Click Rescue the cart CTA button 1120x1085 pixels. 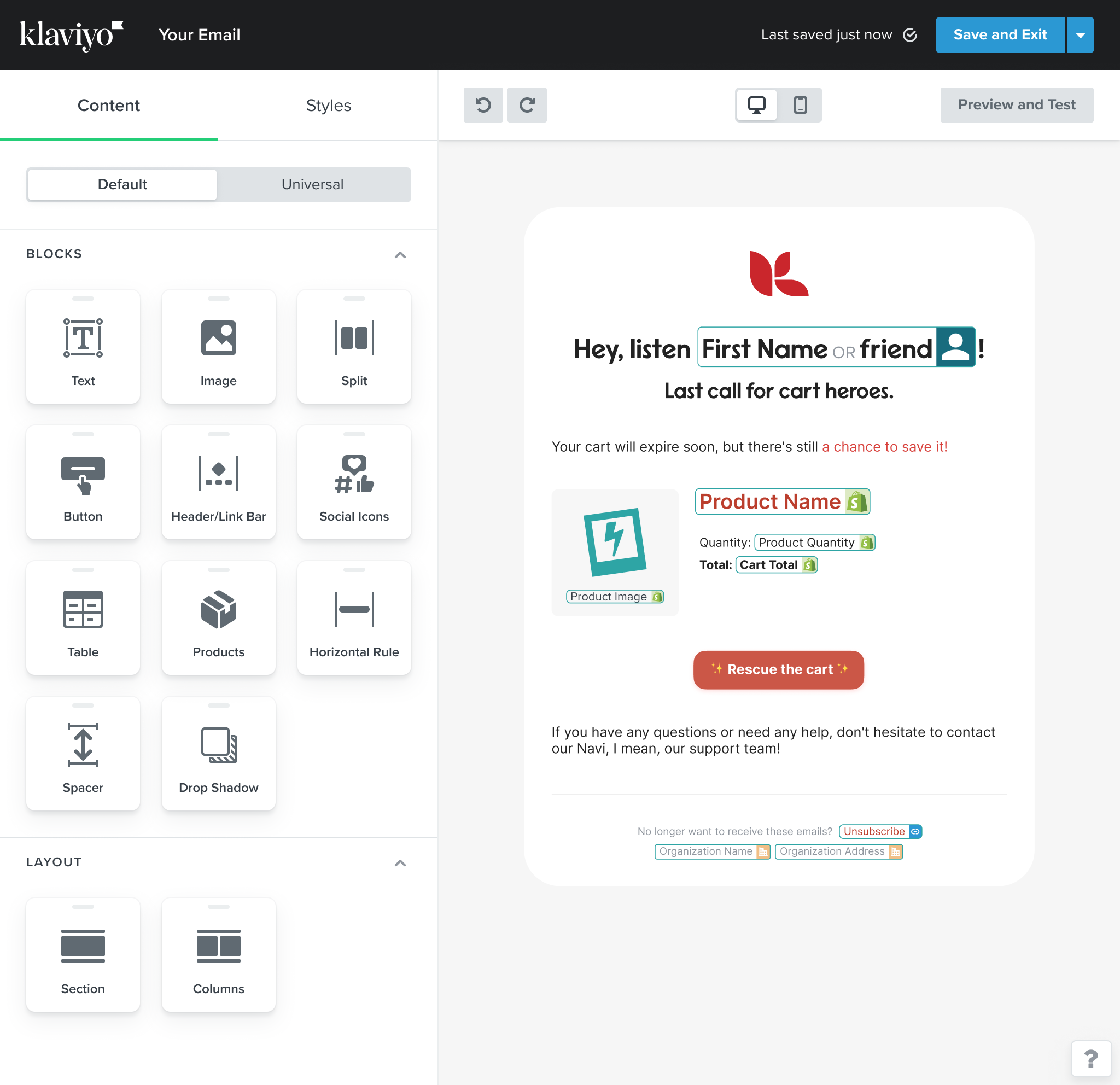[x=778, y=669]
